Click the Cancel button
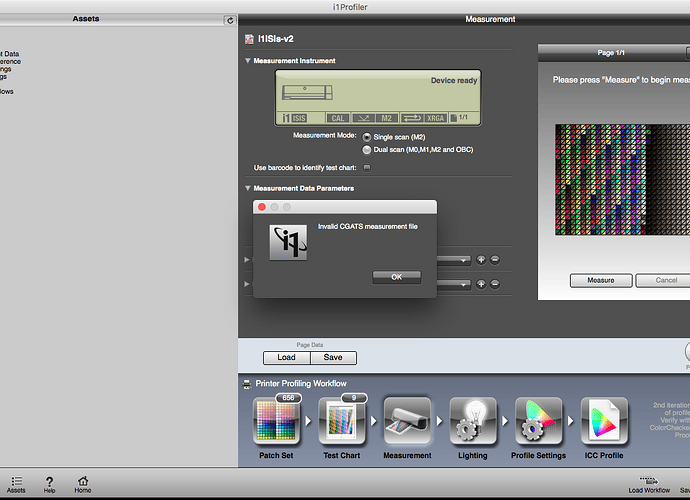The image size is (690, 500). [x=664, y=280]
